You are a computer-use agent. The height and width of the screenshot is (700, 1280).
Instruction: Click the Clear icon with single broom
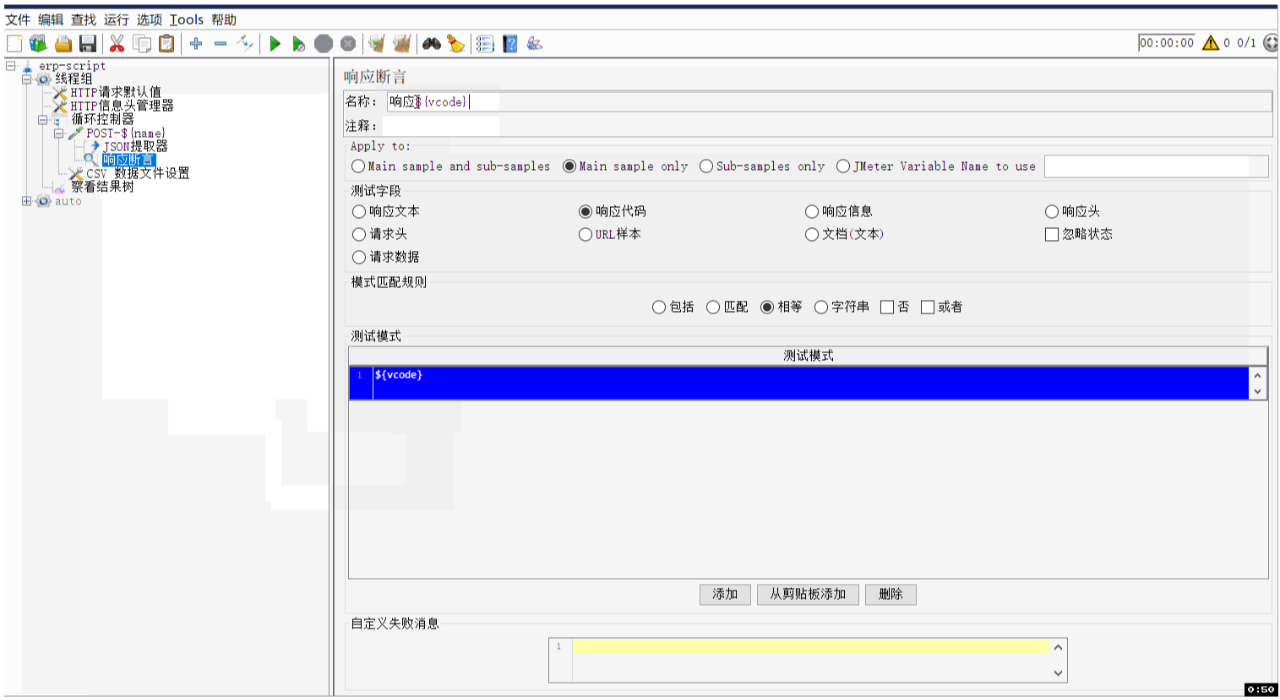pyautogui.click(x=377, y=43)
